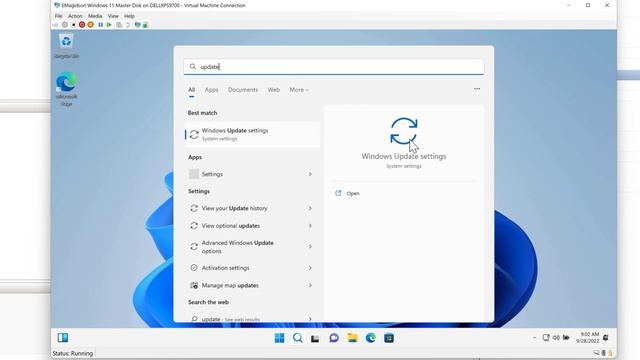Screen dimensions: 640x360
Task: Switch to the Documents search tab
Action: point(243,90)
